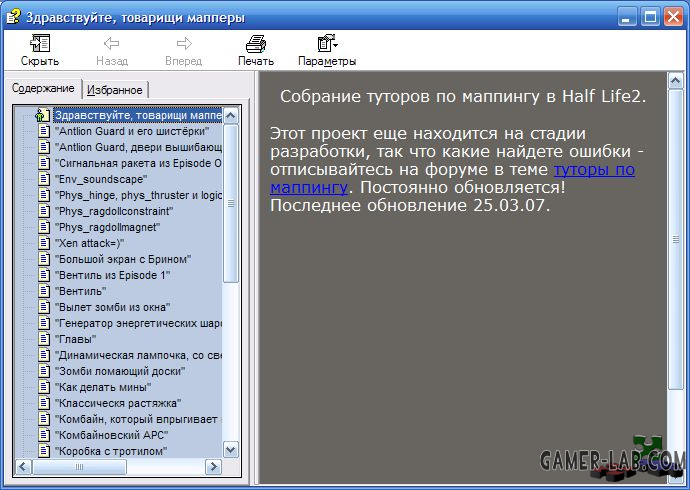The width and height of the screenshot is (690, 490).
Task: Open topic "Коробка с тротилом"
Action: coord(111,451)
